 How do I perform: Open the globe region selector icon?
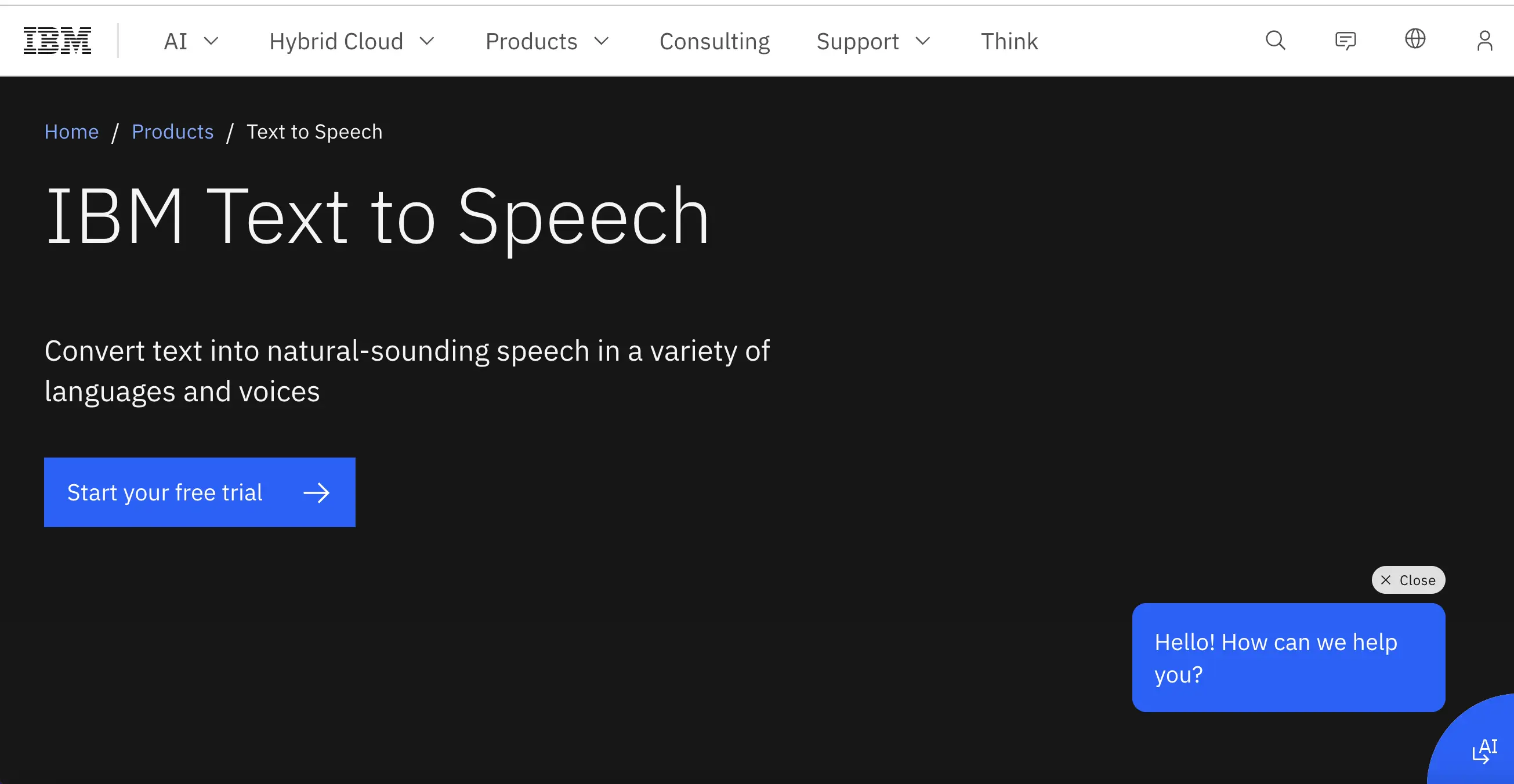[x=1415, y=39]
